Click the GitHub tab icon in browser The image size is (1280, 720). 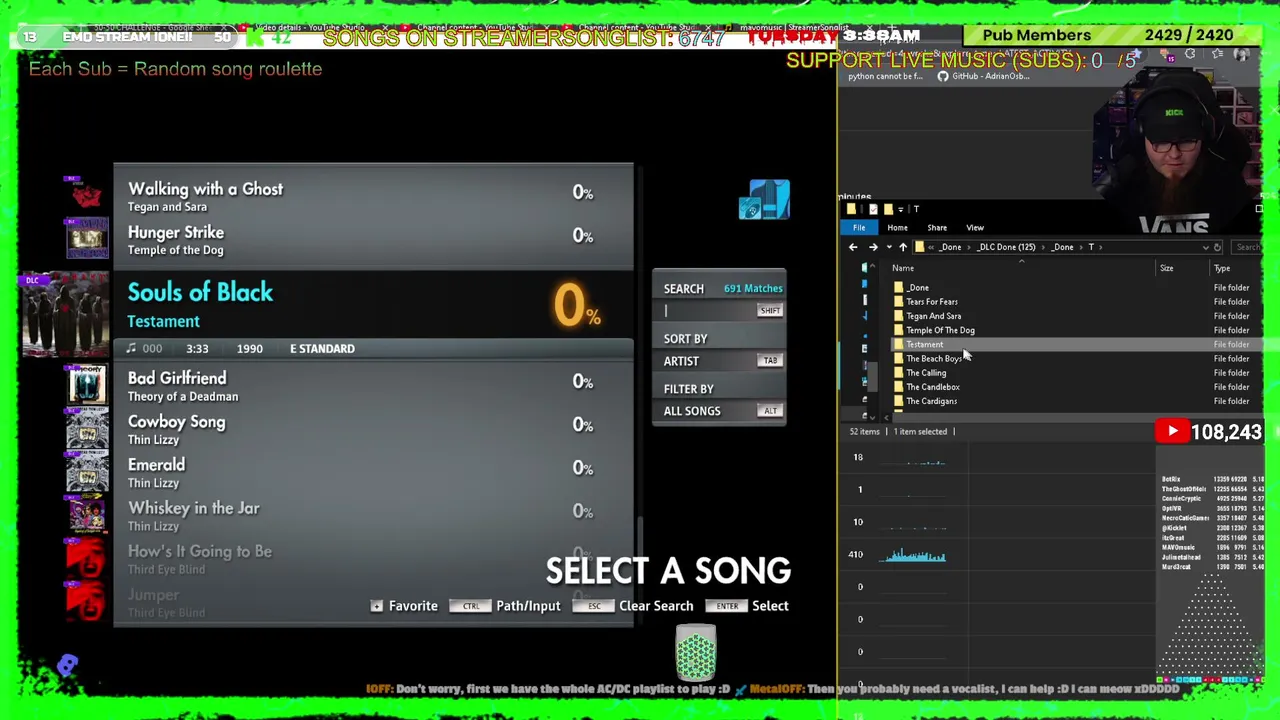(942, 76)
